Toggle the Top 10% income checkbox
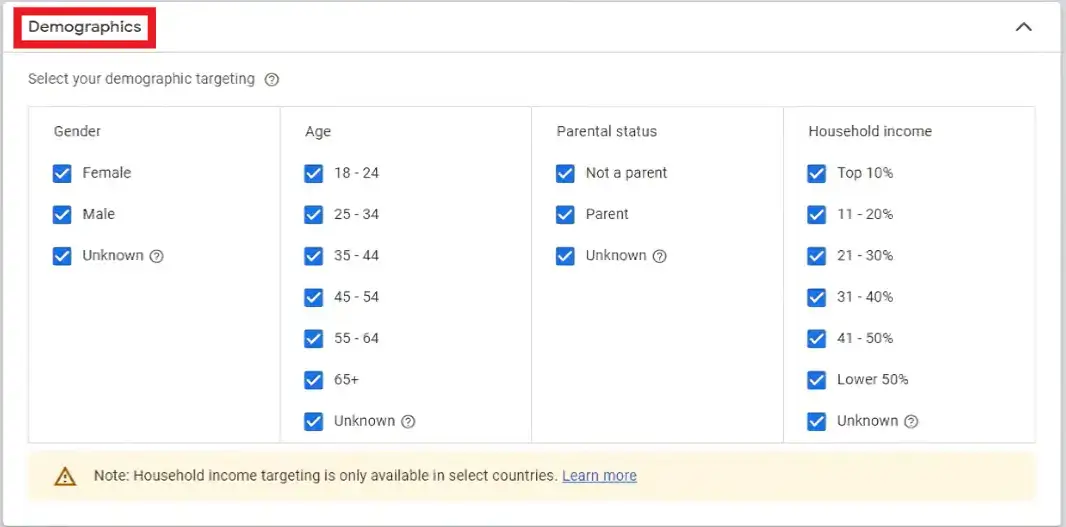The height and width of the screenshot is (527, 1066). coord(816,173)
